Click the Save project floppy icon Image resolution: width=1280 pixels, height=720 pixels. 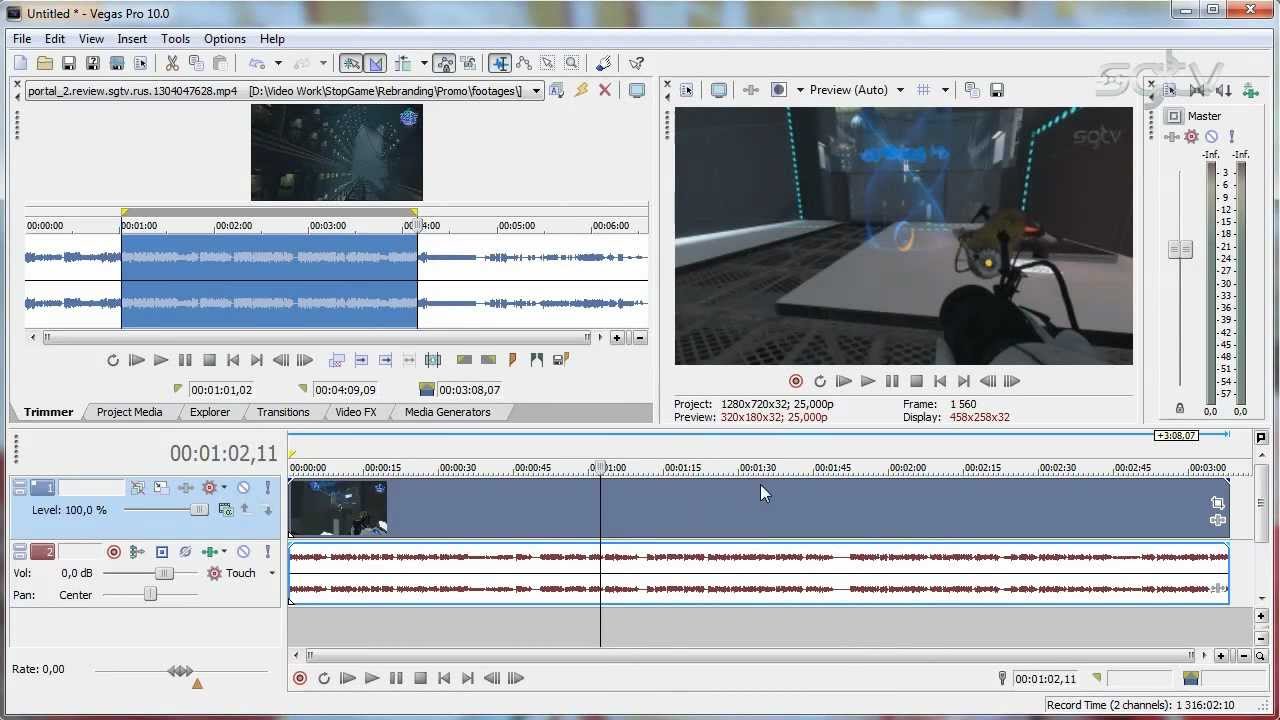point(69,63)
